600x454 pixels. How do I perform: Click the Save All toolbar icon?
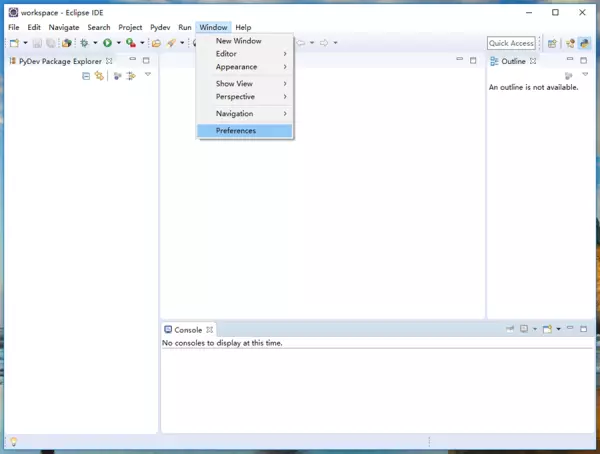pyautogui.click(x=51, y=43)
